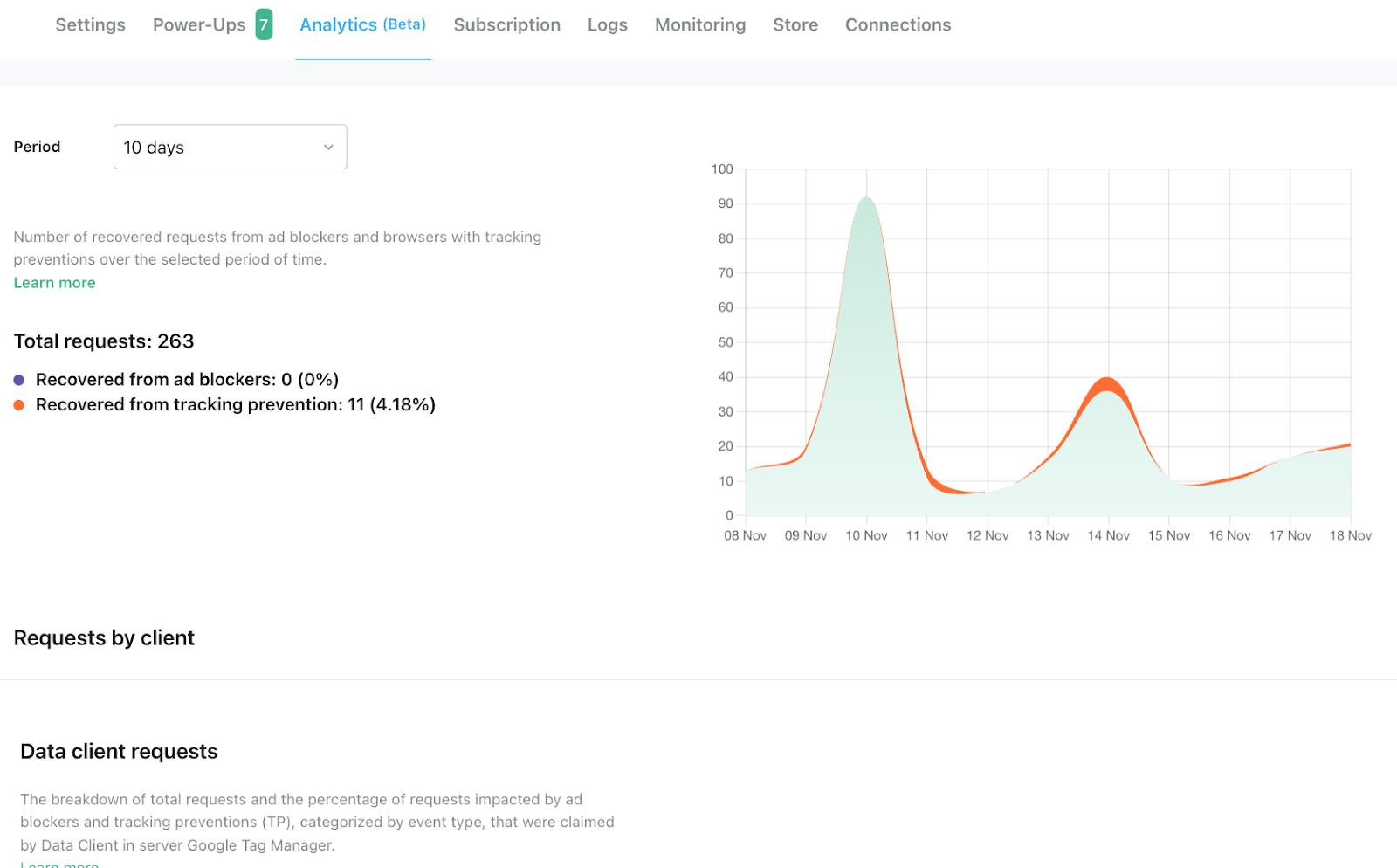Open the Settings tab
The width and height of the screenshot is (1397, 868).
tap(90, 24)
